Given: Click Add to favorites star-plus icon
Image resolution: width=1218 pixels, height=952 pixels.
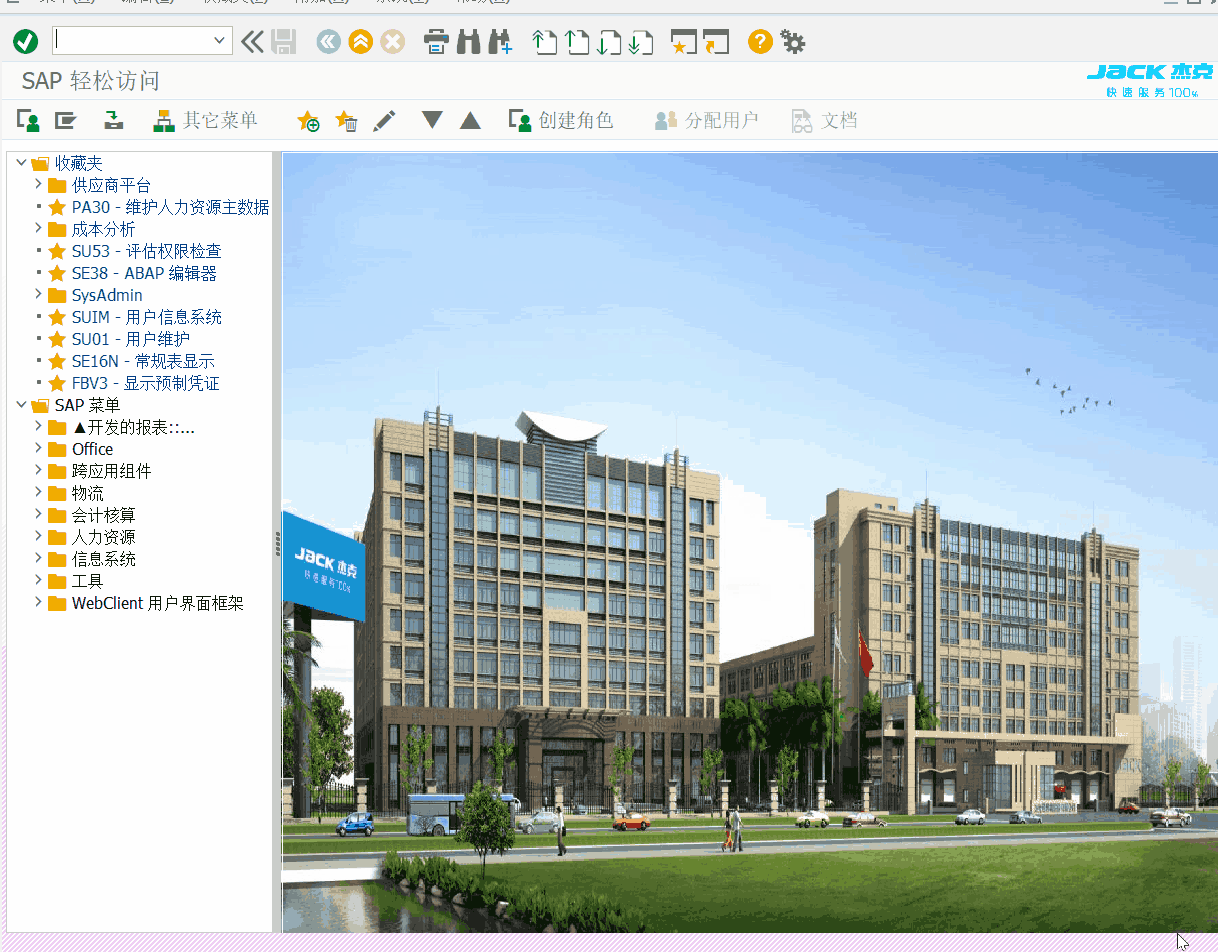Looking at the screenshot, I should (x=308, y=121).
